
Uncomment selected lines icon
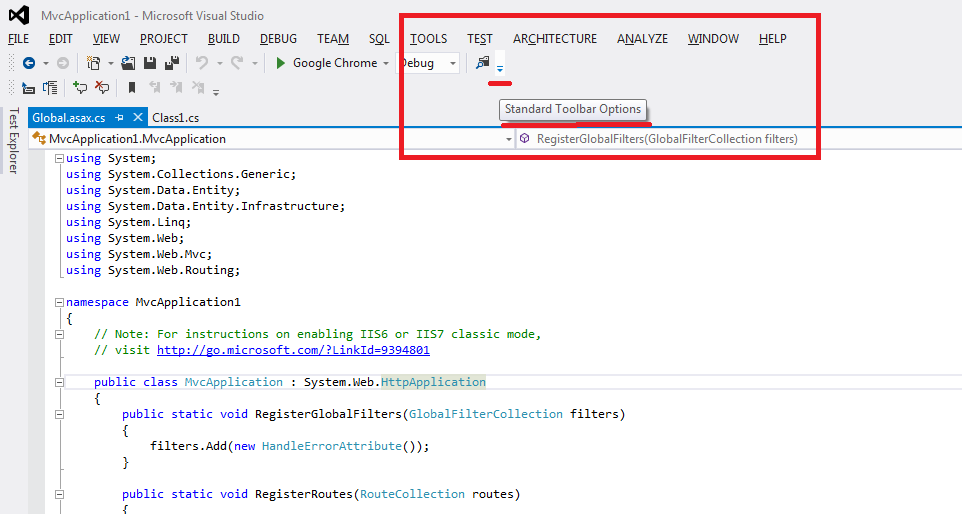click(102, 88)
